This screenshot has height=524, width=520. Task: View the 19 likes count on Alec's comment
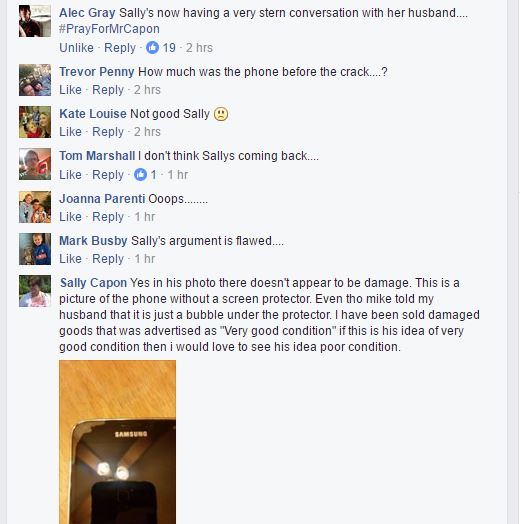point(169,48)
